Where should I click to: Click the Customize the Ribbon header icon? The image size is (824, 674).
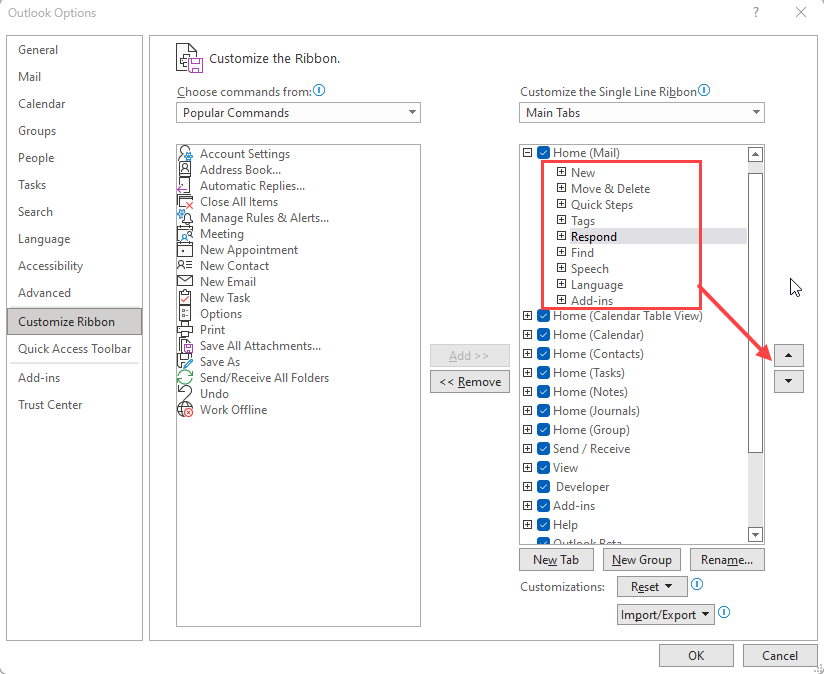[x=189, y=58]
